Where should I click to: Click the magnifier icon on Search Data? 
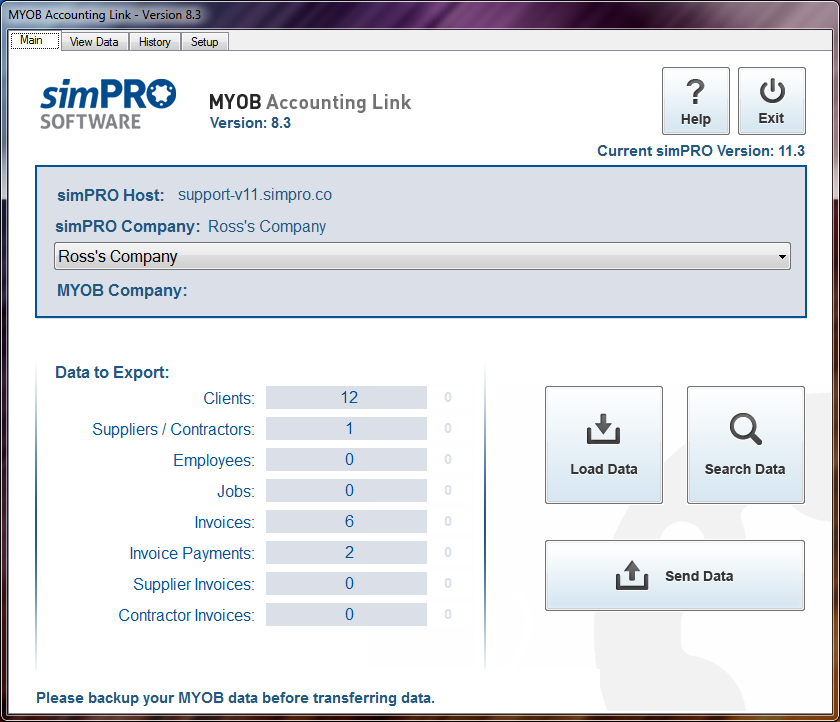tap(744, 428)
